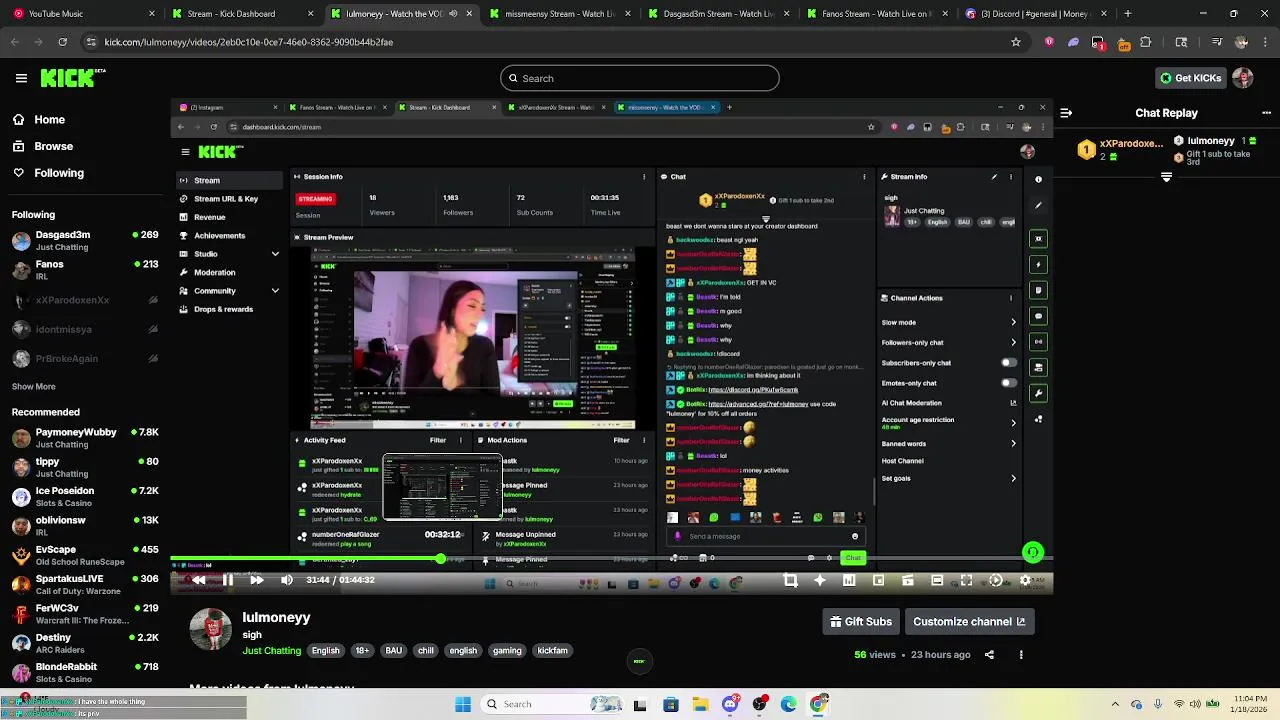The height and width of the screenshot is (720, 1280).
Task: Open the lulmoneyy channel name link
Action: [276, 617]
